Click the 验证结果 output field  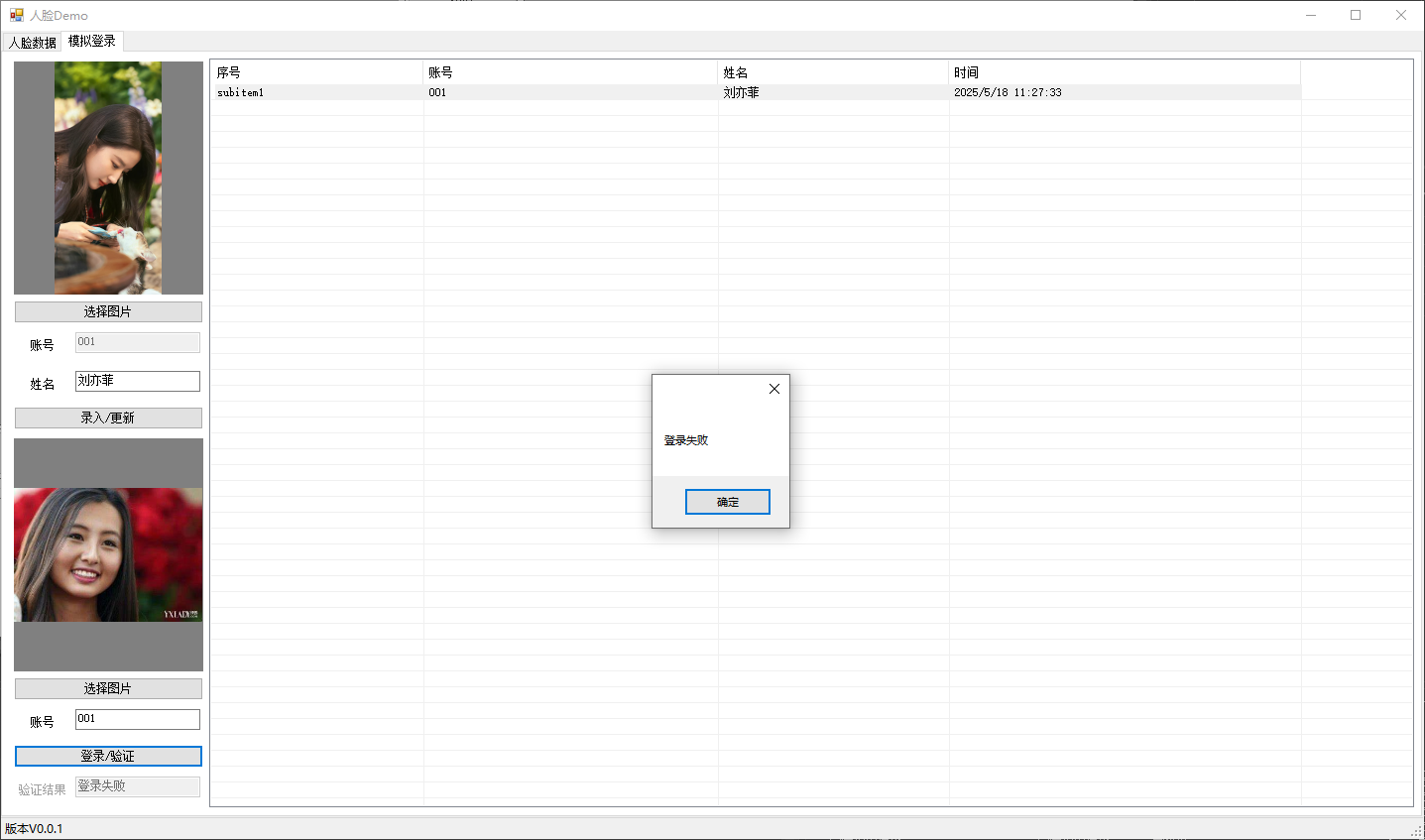pos(138,786)
